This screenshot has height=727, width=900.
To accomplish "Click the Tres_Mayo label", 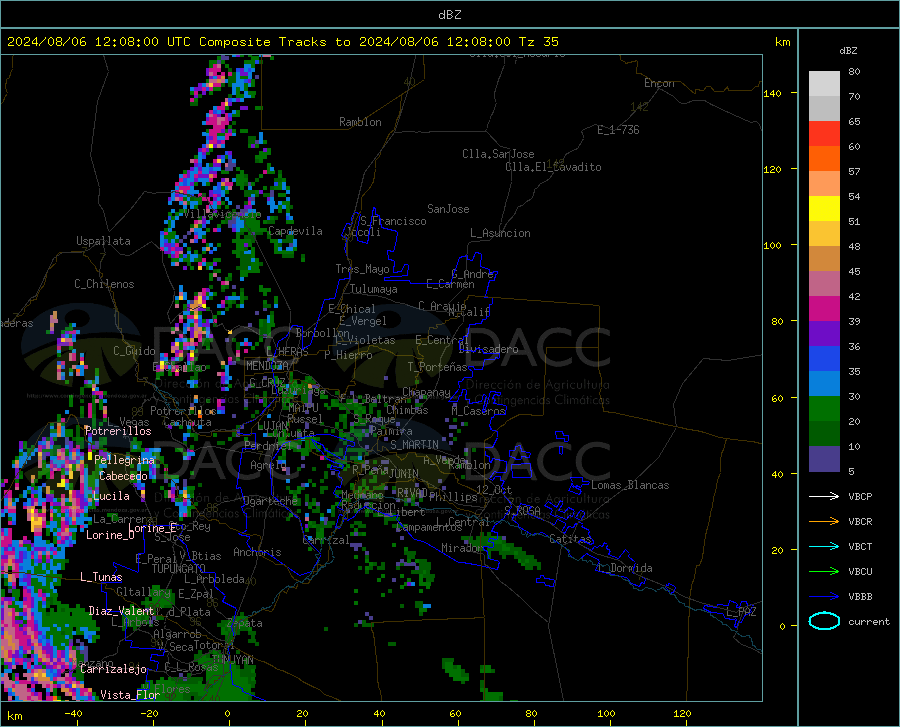I will pos(362,269).
